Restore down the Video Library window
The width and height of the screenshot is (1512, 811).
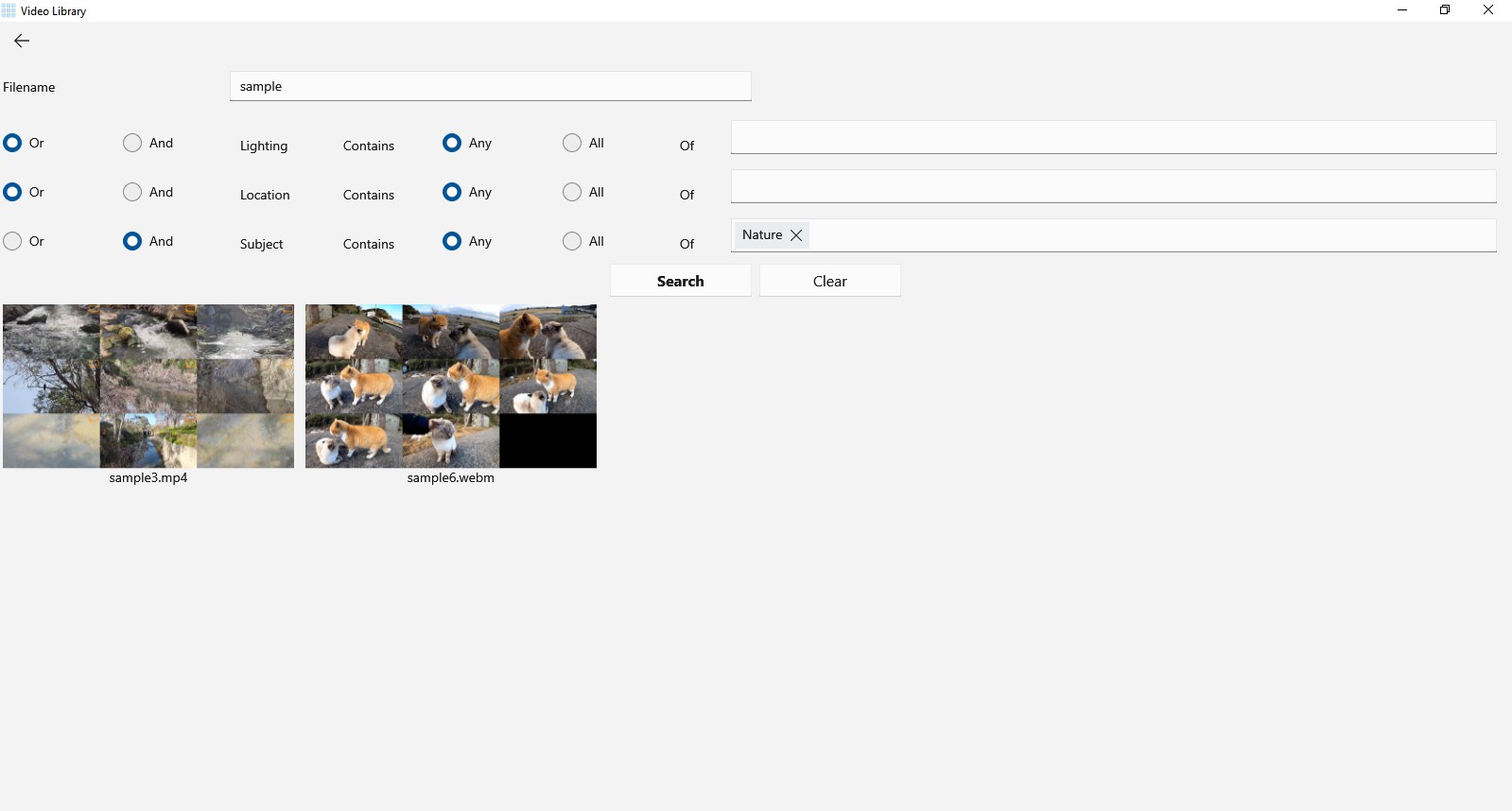(1445, 10)
